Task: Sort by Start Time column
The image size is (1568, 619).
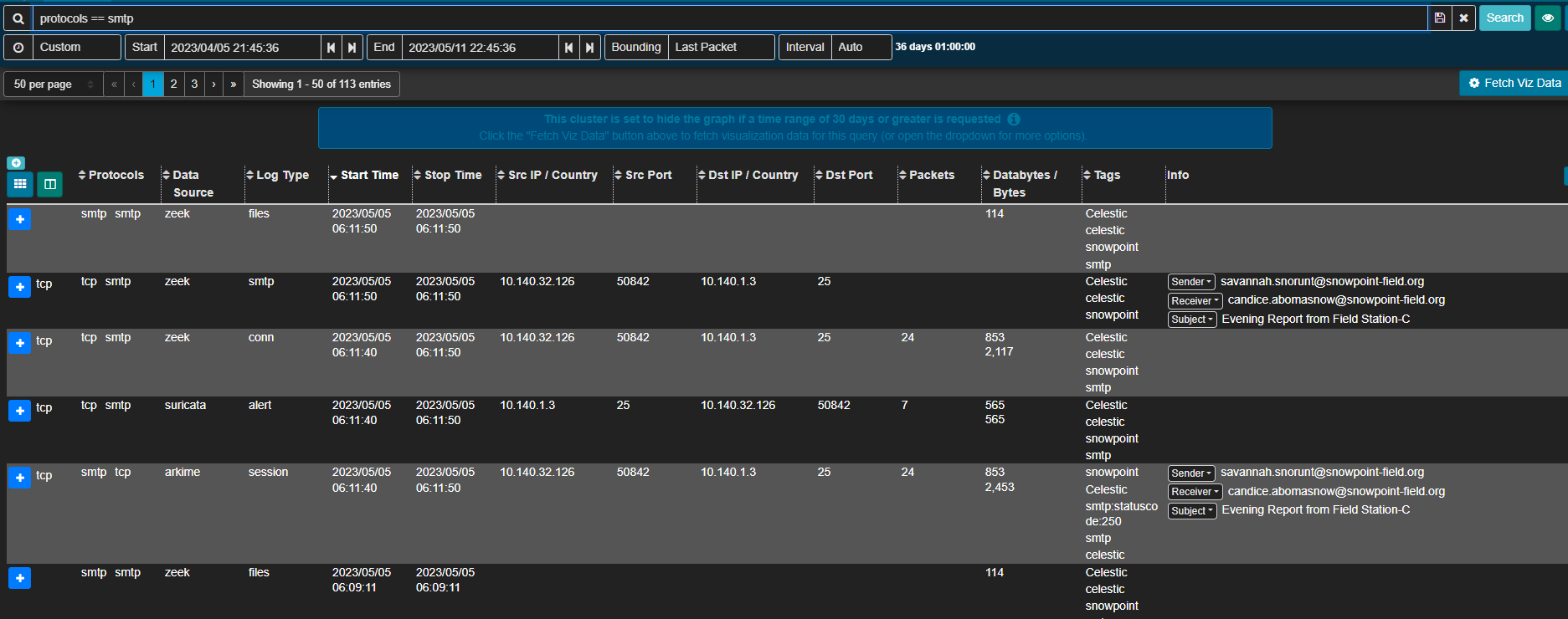Action: click(363, 175)
